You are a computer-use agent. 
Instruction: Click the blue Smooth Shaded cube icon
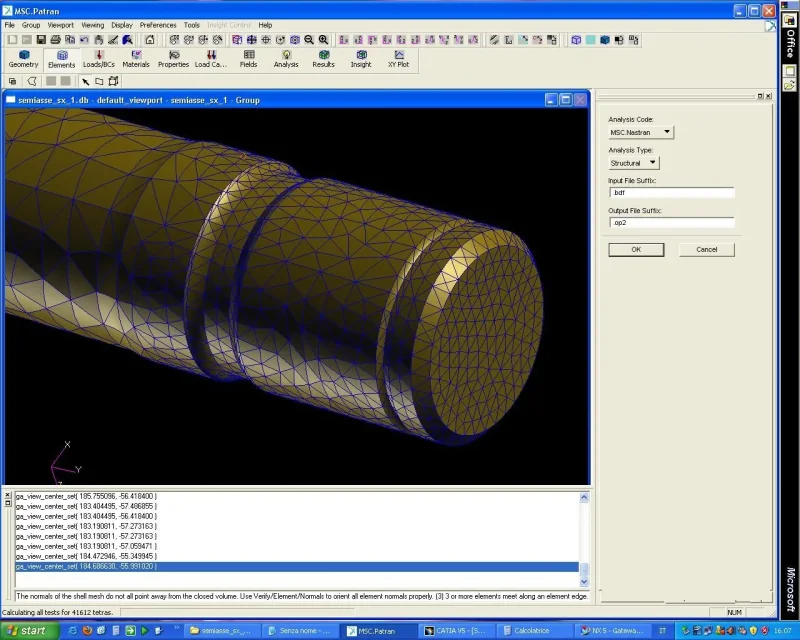(x=605, y=40)
